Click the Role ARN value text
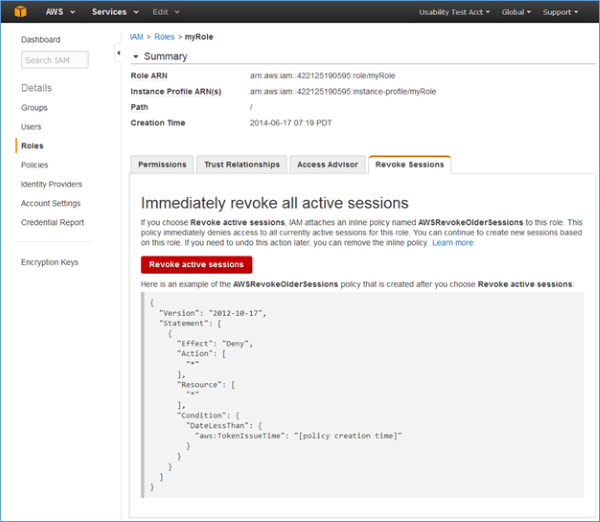Viewport: 600px width, 522px height. [323, 76]
